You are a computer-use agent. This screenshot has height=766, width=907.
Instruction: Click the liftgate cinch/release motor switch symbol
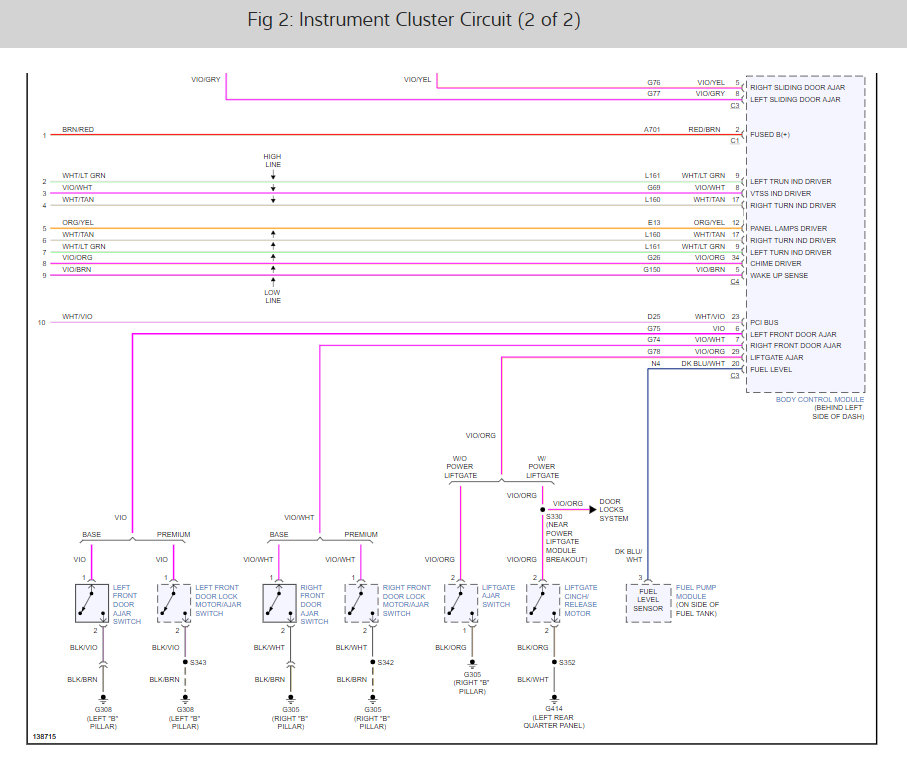tap(543, 603)
